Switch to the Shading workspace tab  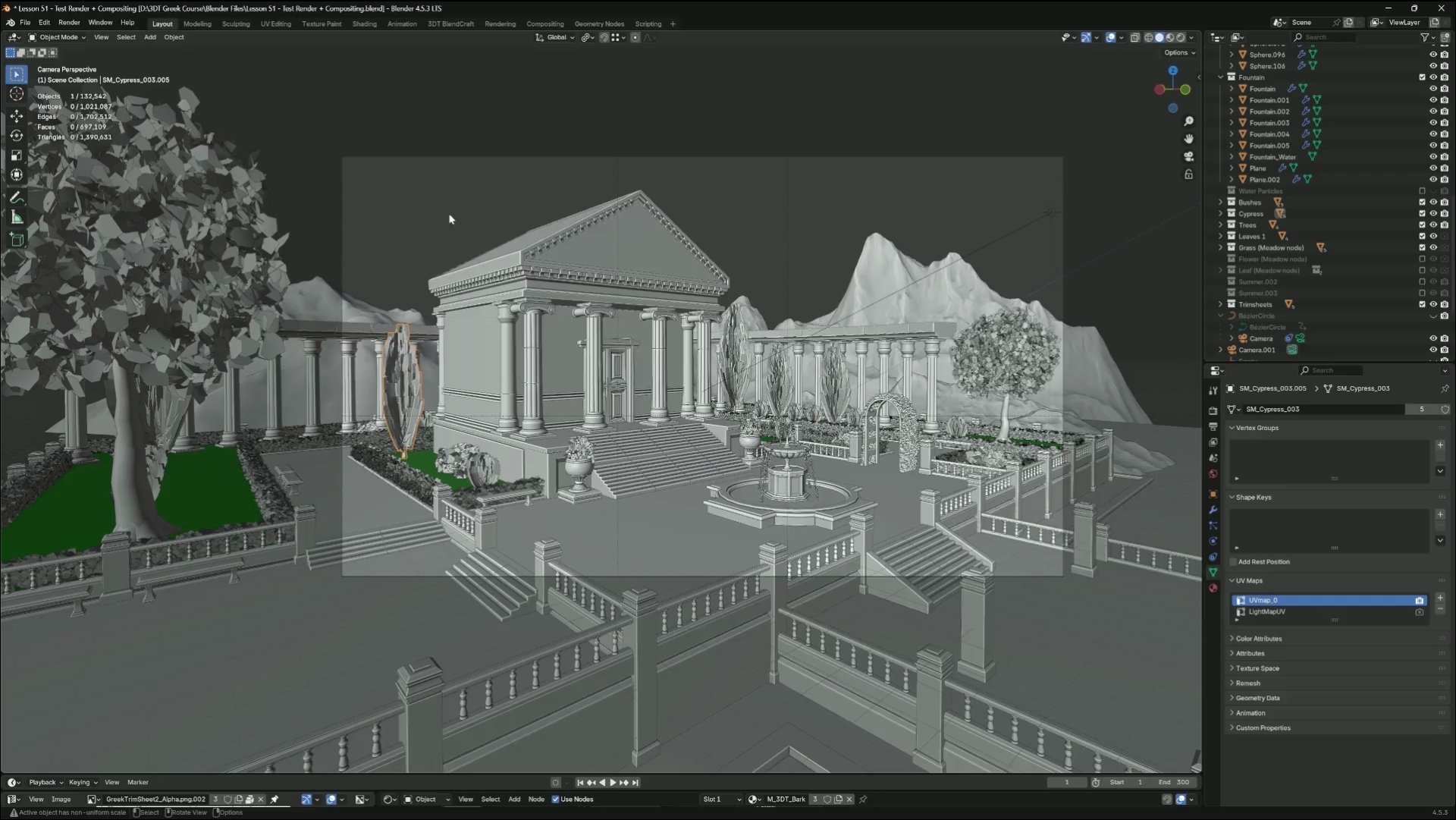pyautogui.click(x=364, y=24)
